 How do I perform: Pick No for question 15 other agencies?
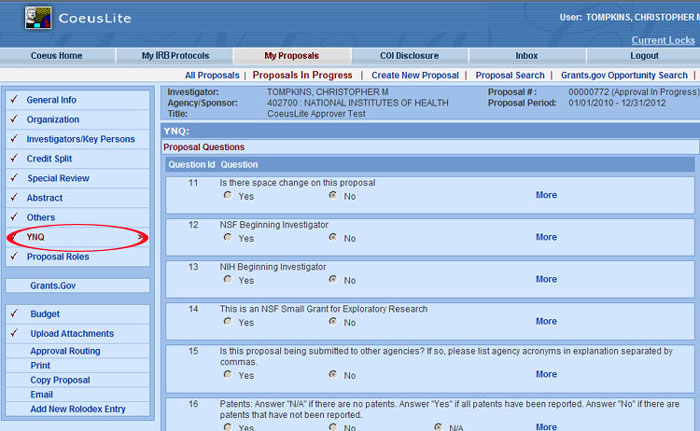tap(332, 375)
